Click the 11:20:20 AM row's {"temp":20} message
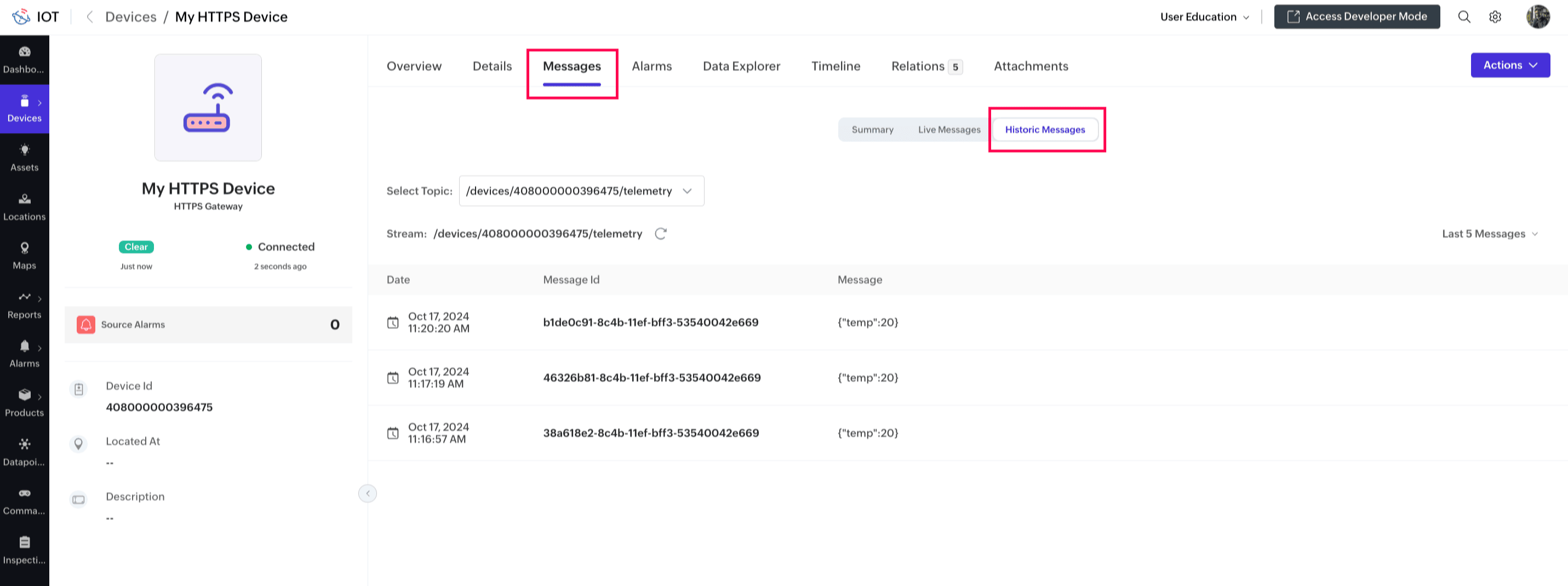This screenshot has width=1568, height=586. (867, 323)
